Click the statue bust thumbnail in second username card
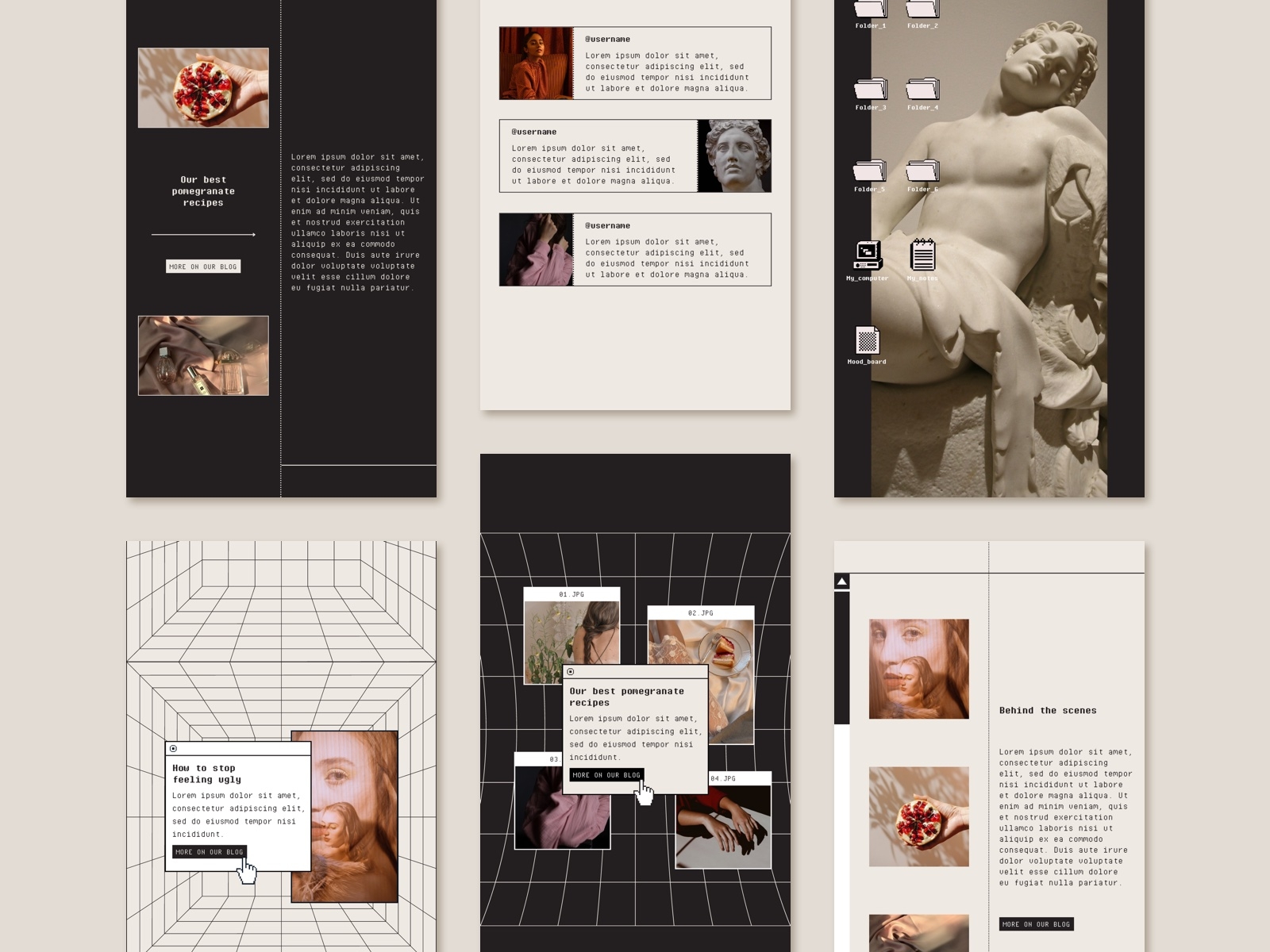The height and width of the screenshot is (952, 1270). tap(734, 156)
